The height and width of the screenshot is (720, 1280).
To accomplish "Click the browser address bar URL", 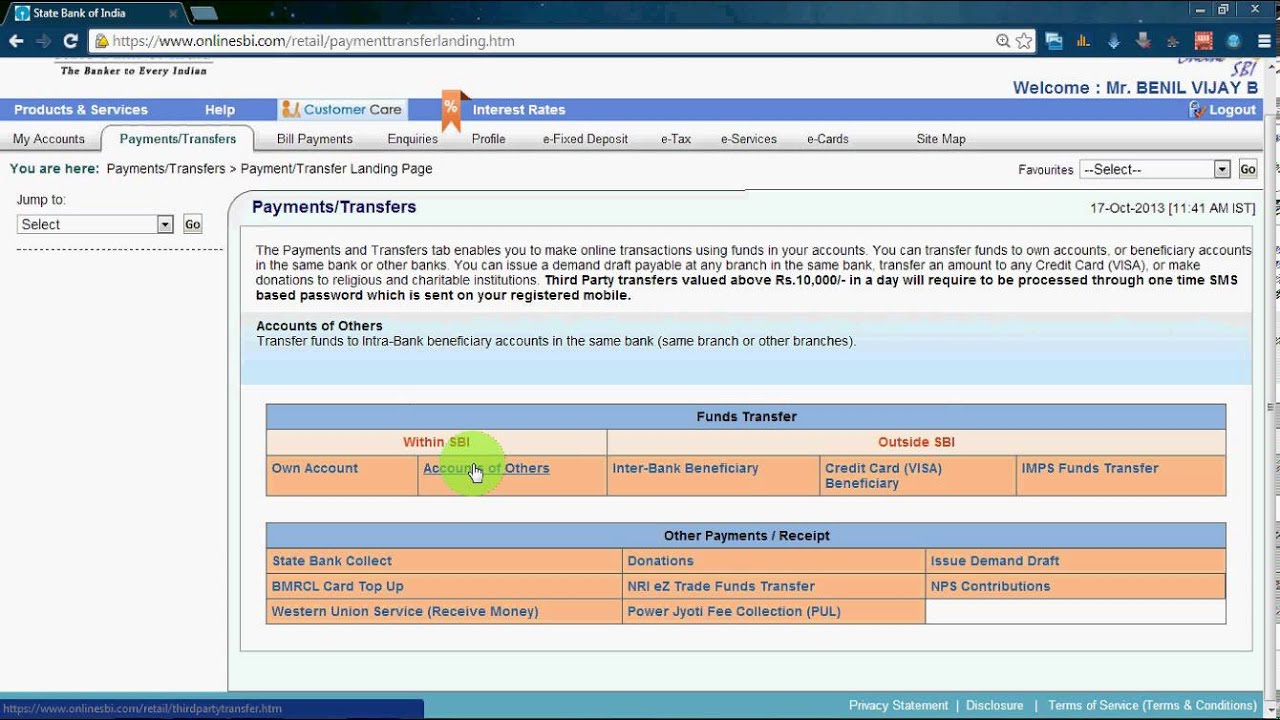I will pyautogui.click(x=313, y=41).
